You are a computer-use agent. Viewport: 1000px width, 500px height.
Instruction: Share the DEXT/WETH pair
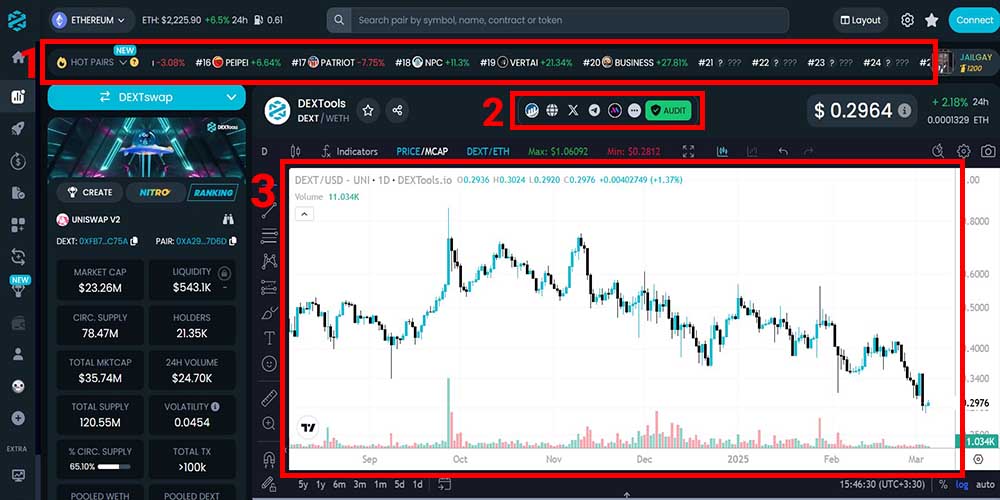click(397, 110)
